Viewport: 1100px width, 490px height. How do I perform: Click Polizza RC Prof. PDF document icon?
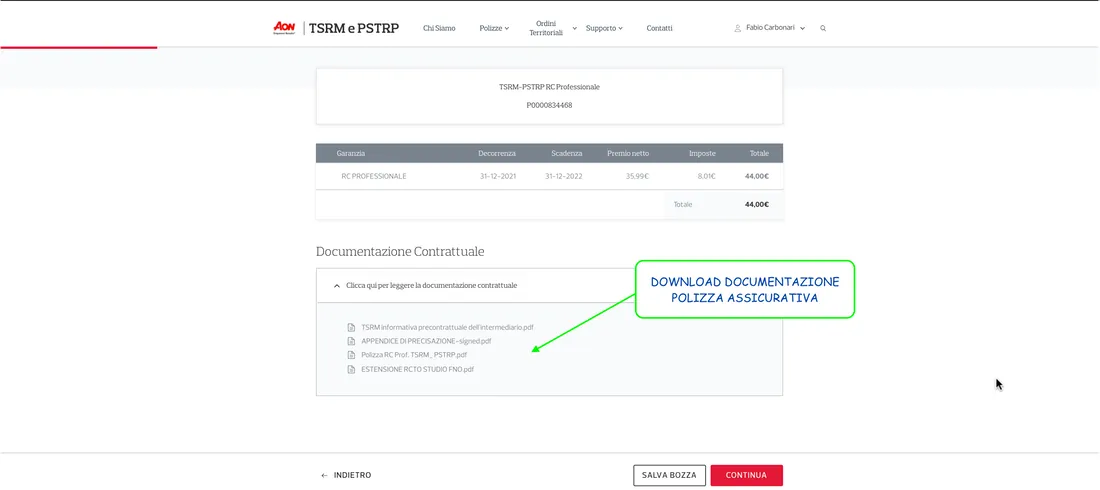click(x=351, y=355)
